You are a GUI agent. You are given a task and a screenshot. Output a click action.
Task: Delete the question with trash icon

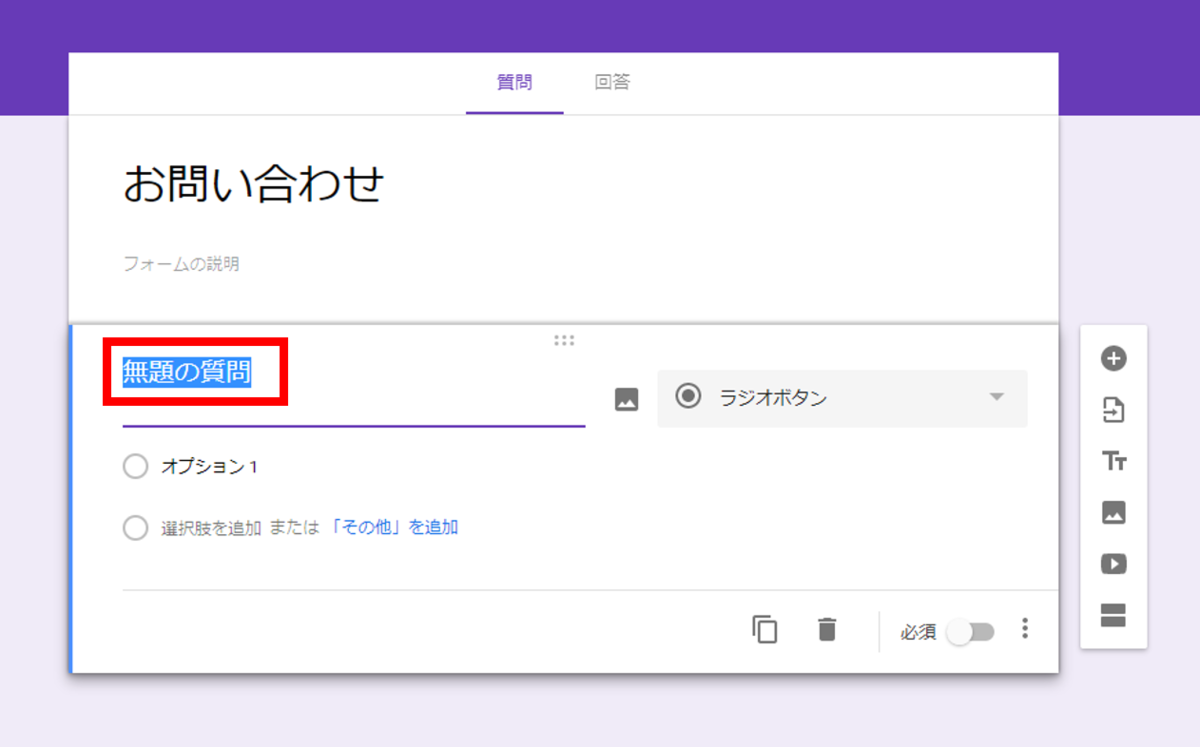(826, 630)
